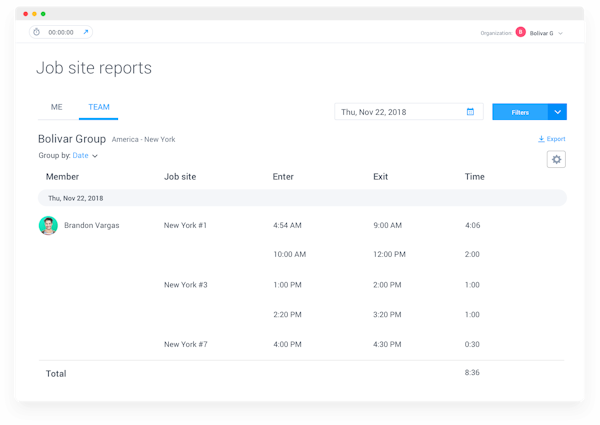Viewport: 600px width, 425px height.
Task: Click the date input showing Nov 22, 2018
Action: point(400,112)
